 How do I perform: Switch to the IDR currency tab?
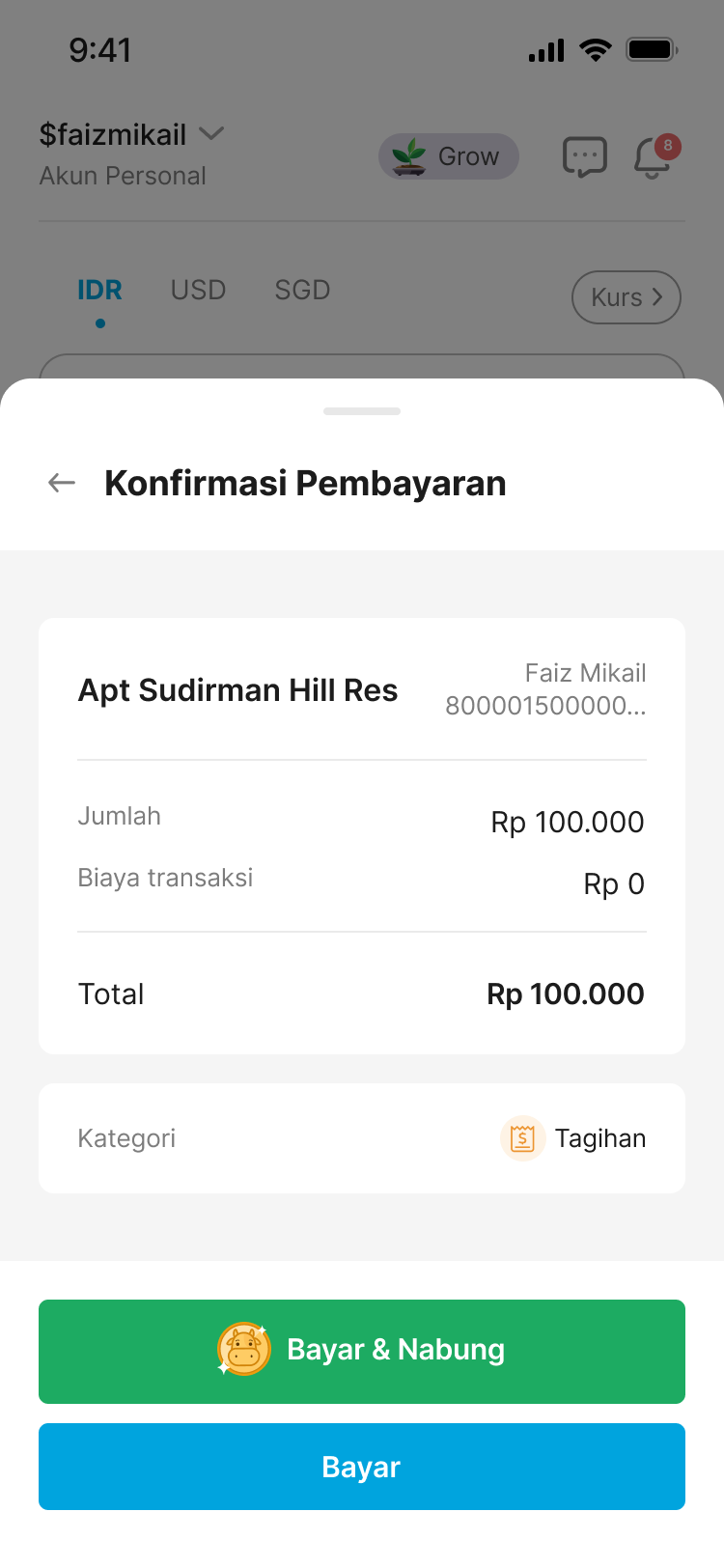pyautogui.click(x=99, y=291)
